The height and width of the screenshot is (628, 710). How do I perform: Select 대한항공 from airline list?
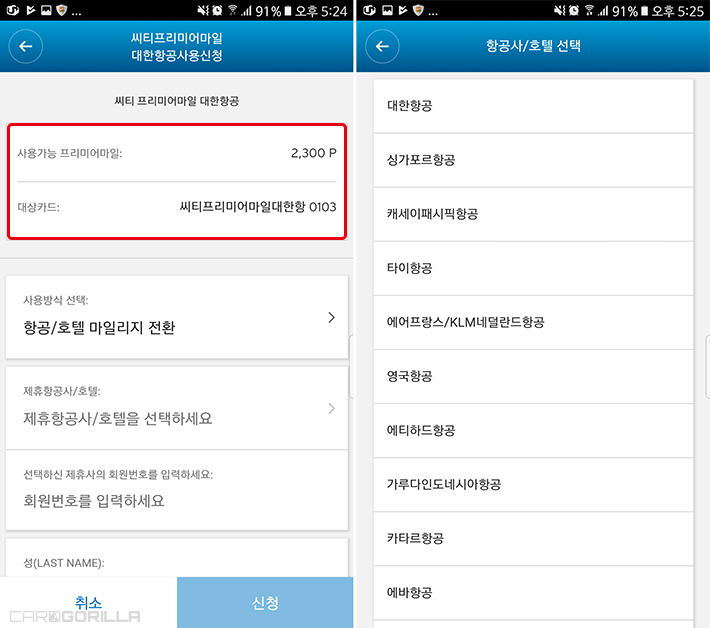coord(533,106)
